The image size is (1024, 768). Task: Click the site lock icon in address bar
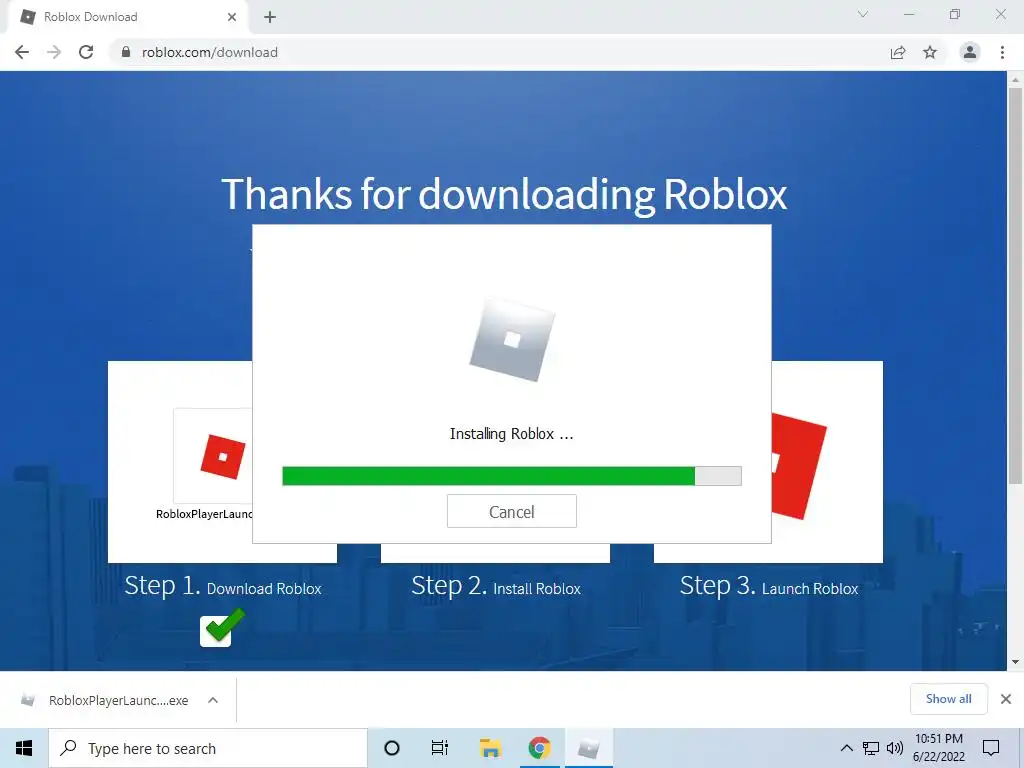pyautogui.click(x=125, y=52)
